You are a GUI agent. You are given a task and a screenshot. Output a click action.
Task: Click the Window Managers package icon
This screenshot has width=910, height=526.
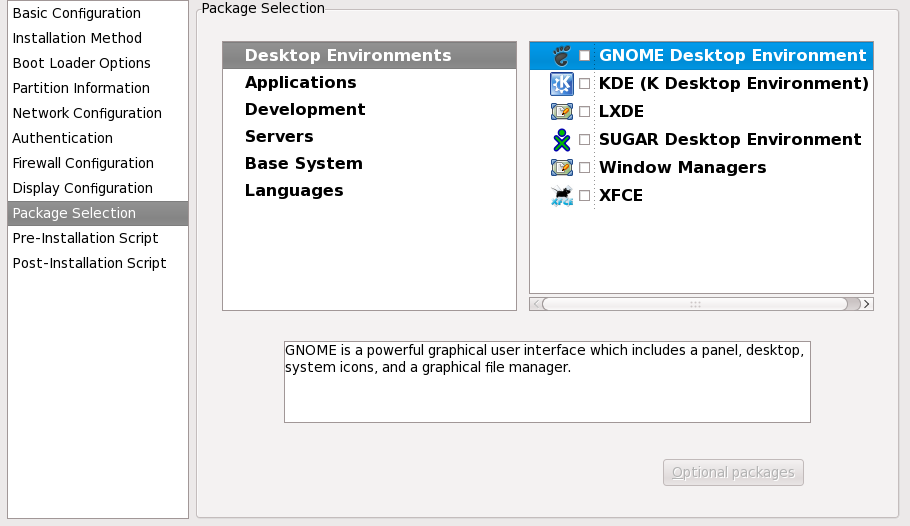[561, 168]
